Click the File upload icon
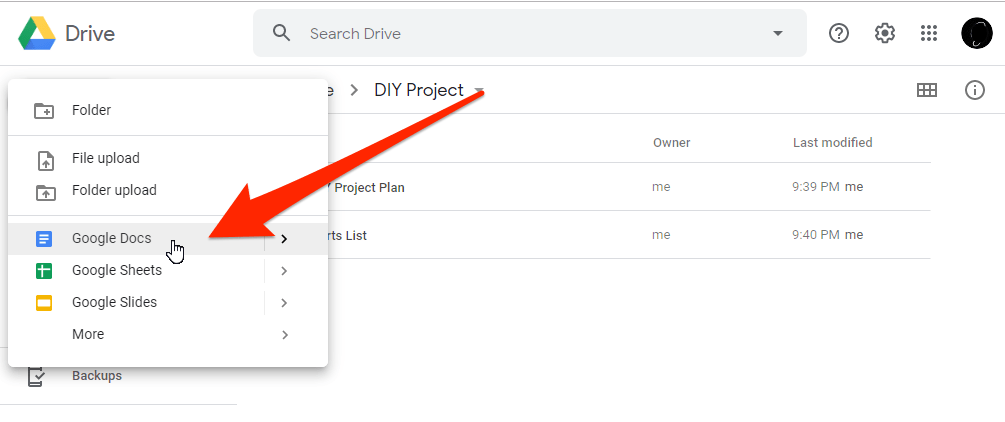Viewport: 1005px width, 422px height. coord(46,160)
